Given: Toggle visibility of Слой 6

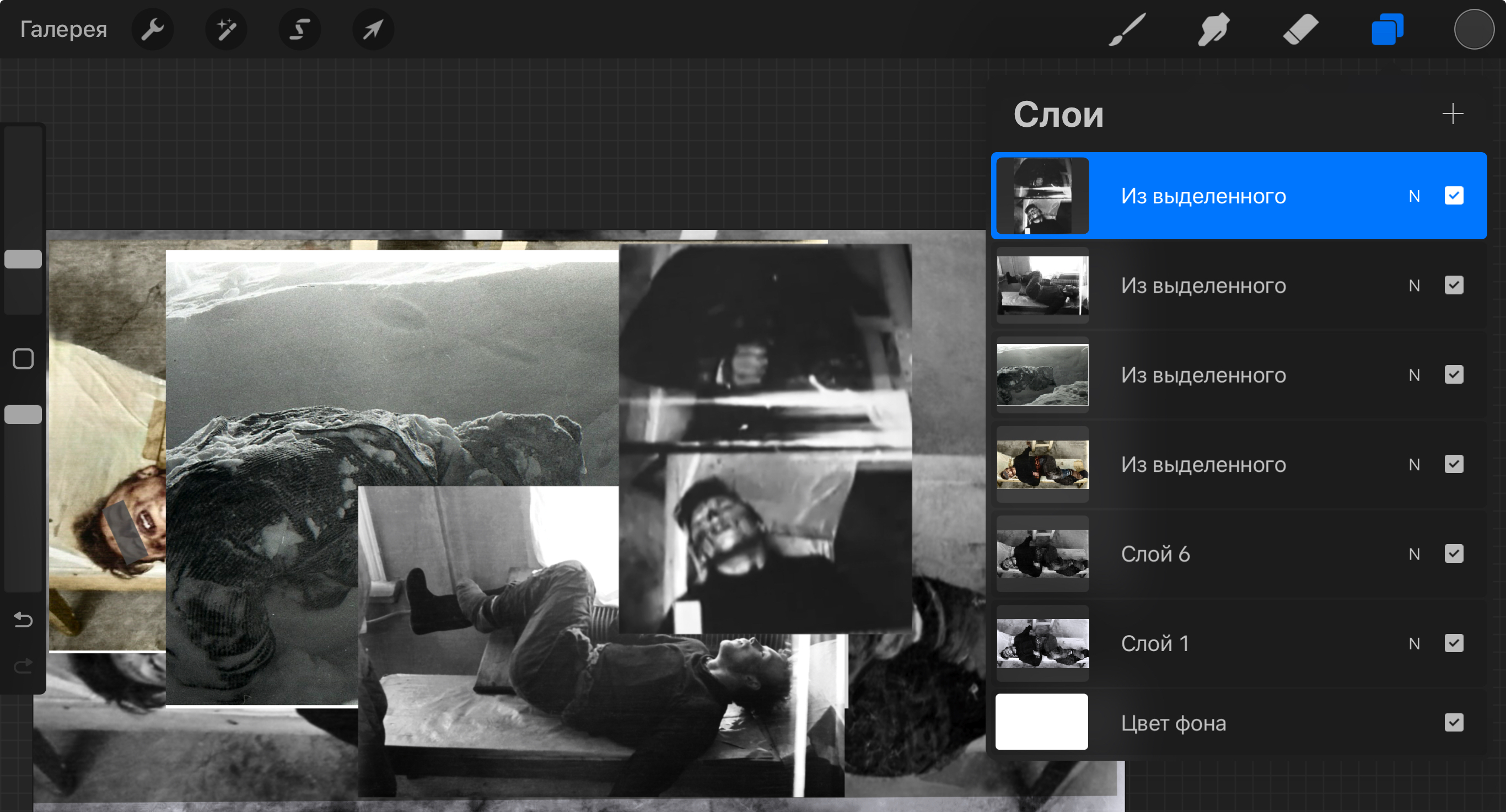Looking at the screenshot, I should [1454, 553].
